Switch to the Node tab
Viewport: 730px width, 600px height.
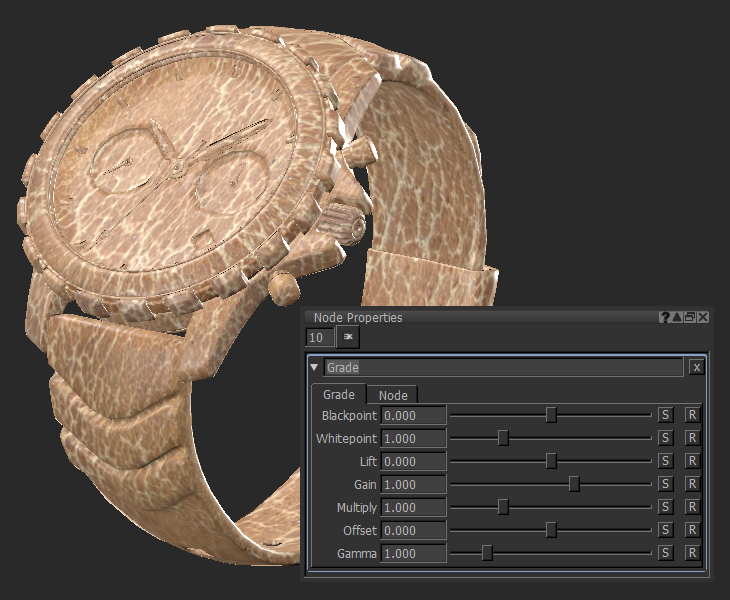393,395
